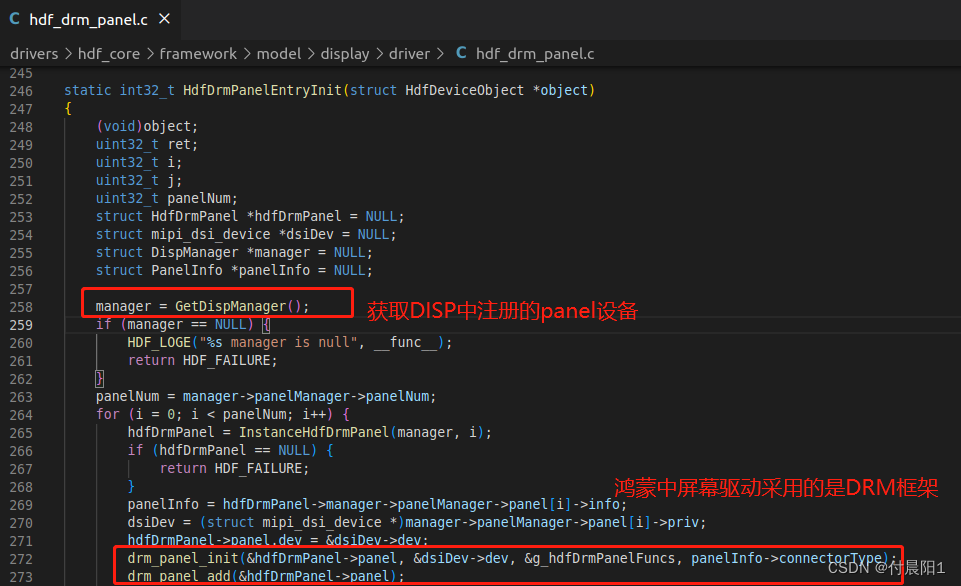Expand chevron after drivers breadcrumb
Viewport: 961px width, 586px height.
(69, 55)
